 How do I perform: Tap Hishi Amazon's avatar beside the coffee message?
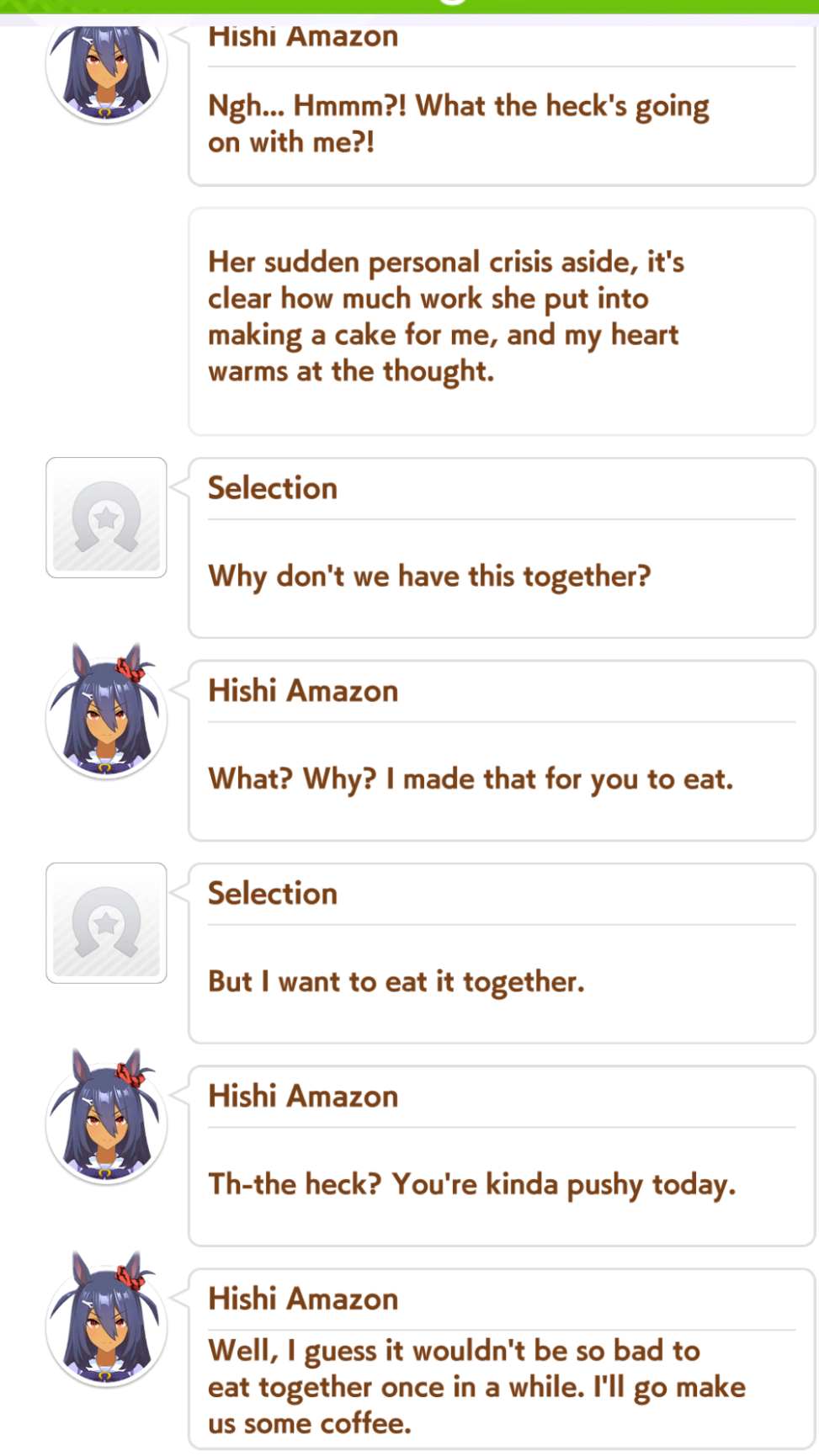[x=106, y=1320]
